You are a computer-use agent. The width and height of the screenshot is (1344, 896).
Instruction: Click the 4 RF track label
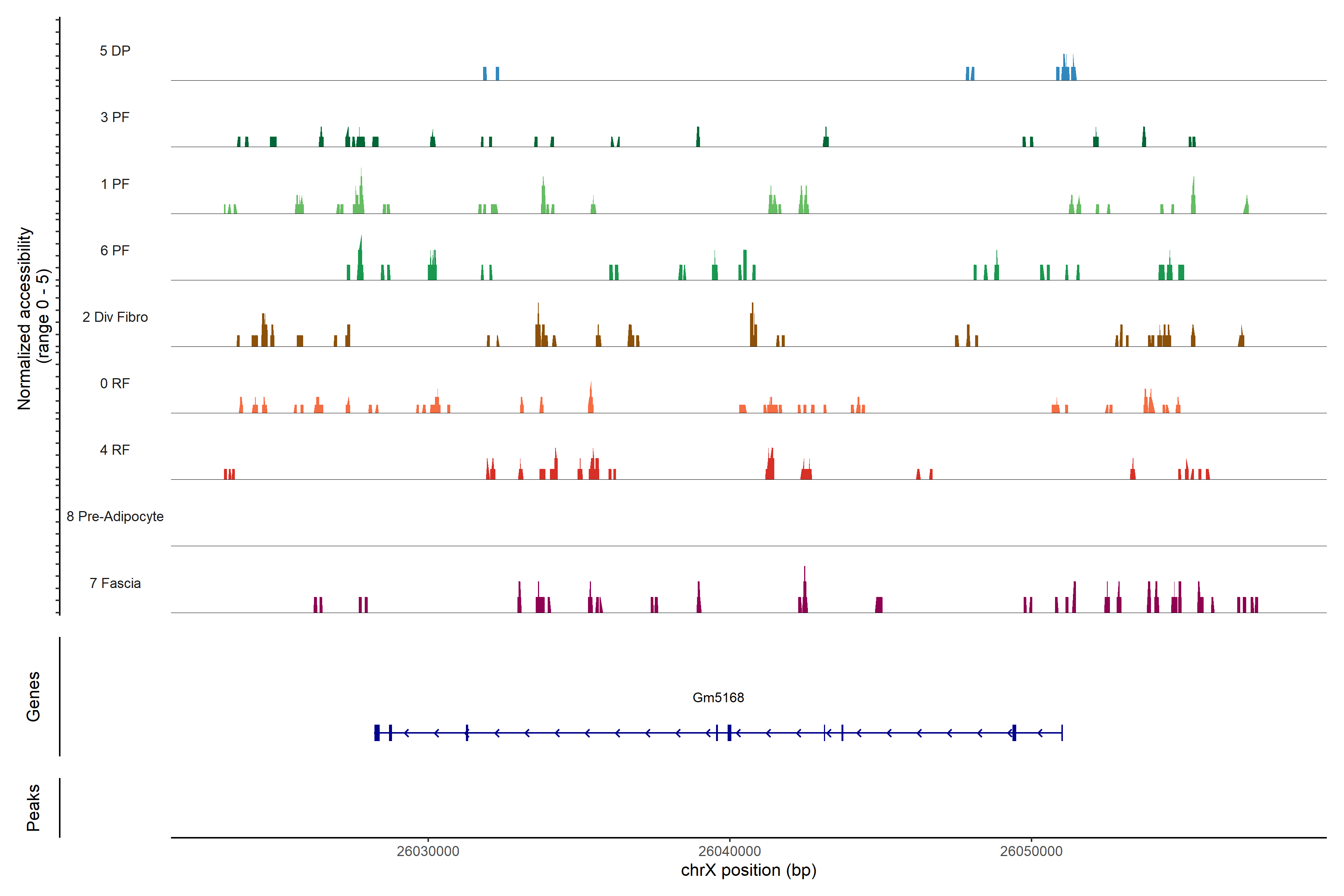click(x=115, y=450)
